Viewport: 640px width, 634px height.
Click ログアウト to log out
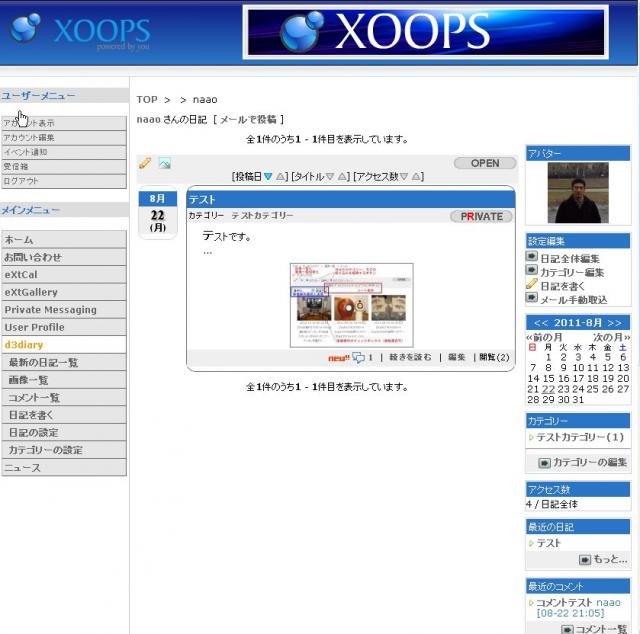pyautogui.click(x=64, y=181)
